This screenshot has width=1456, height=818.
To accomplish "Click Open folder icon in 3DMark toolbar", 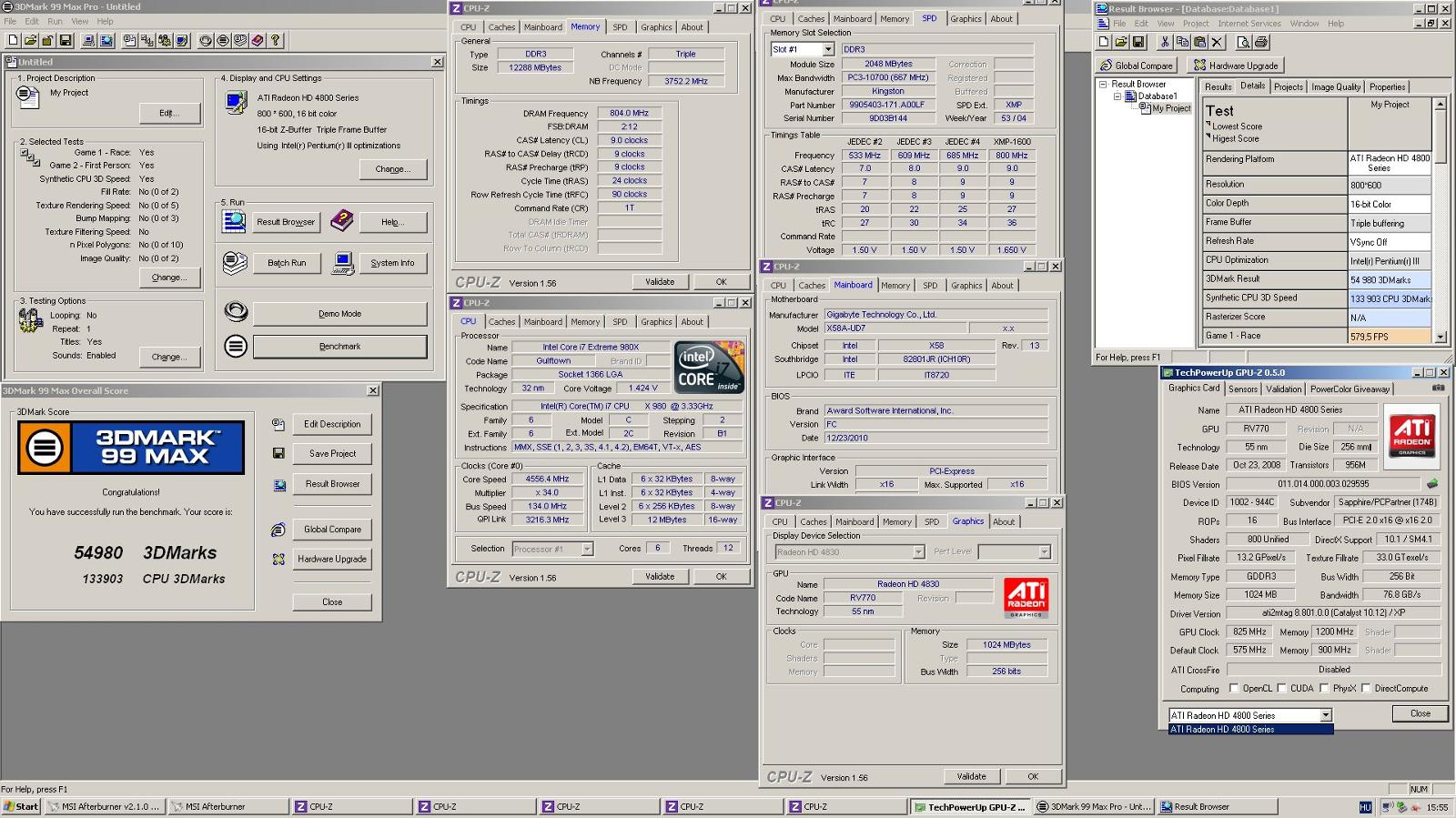I will (30, 41).
